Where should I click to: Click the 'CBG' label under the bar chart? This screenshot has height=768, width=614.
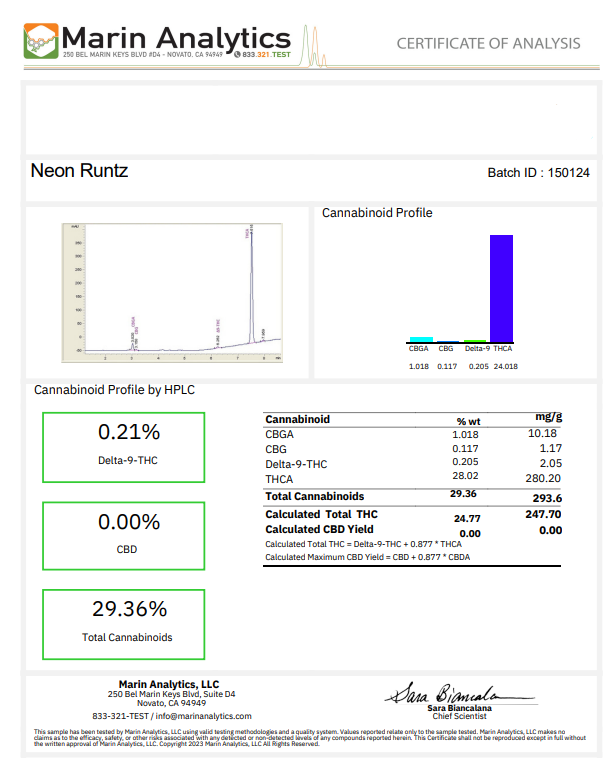click(446, 349)
